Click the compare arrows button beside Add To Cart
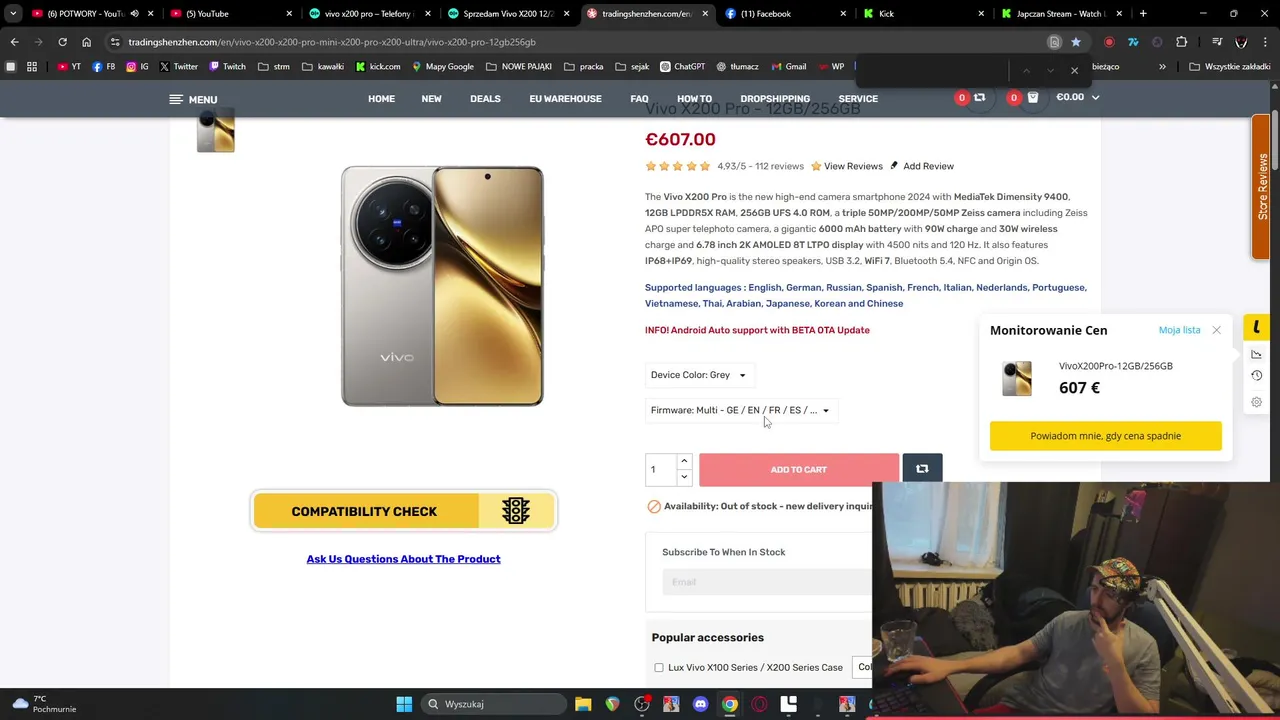Viewport: 1280px width, 720px height. click(x=922, y=469)
